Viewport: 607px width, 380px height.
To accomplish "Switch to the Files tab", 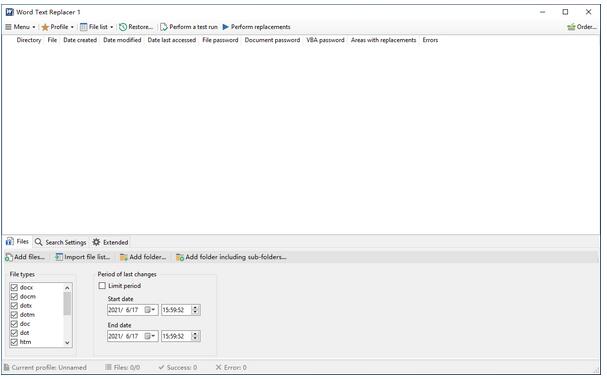I will point(17,241).
